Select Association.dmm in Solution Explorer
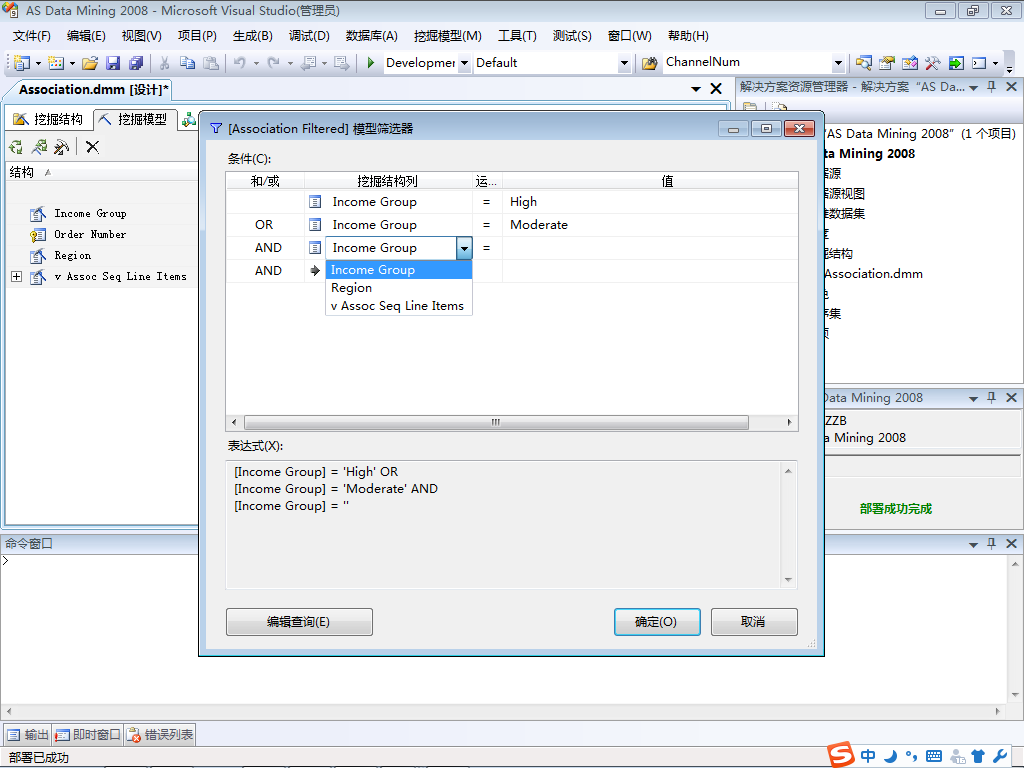The image size is (1024, 768). (874, 274)
